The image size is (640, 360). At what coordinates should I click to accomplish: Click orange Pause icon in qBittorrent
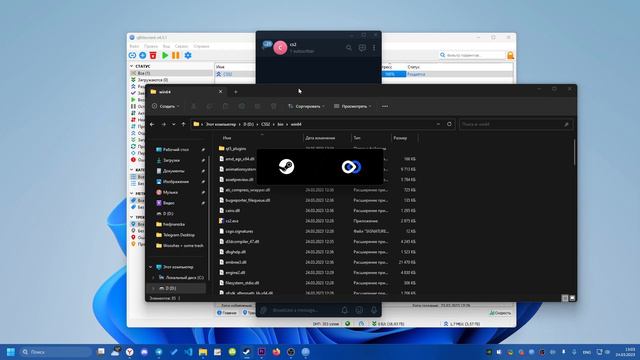pyautogui.click(x=176, y=55)
